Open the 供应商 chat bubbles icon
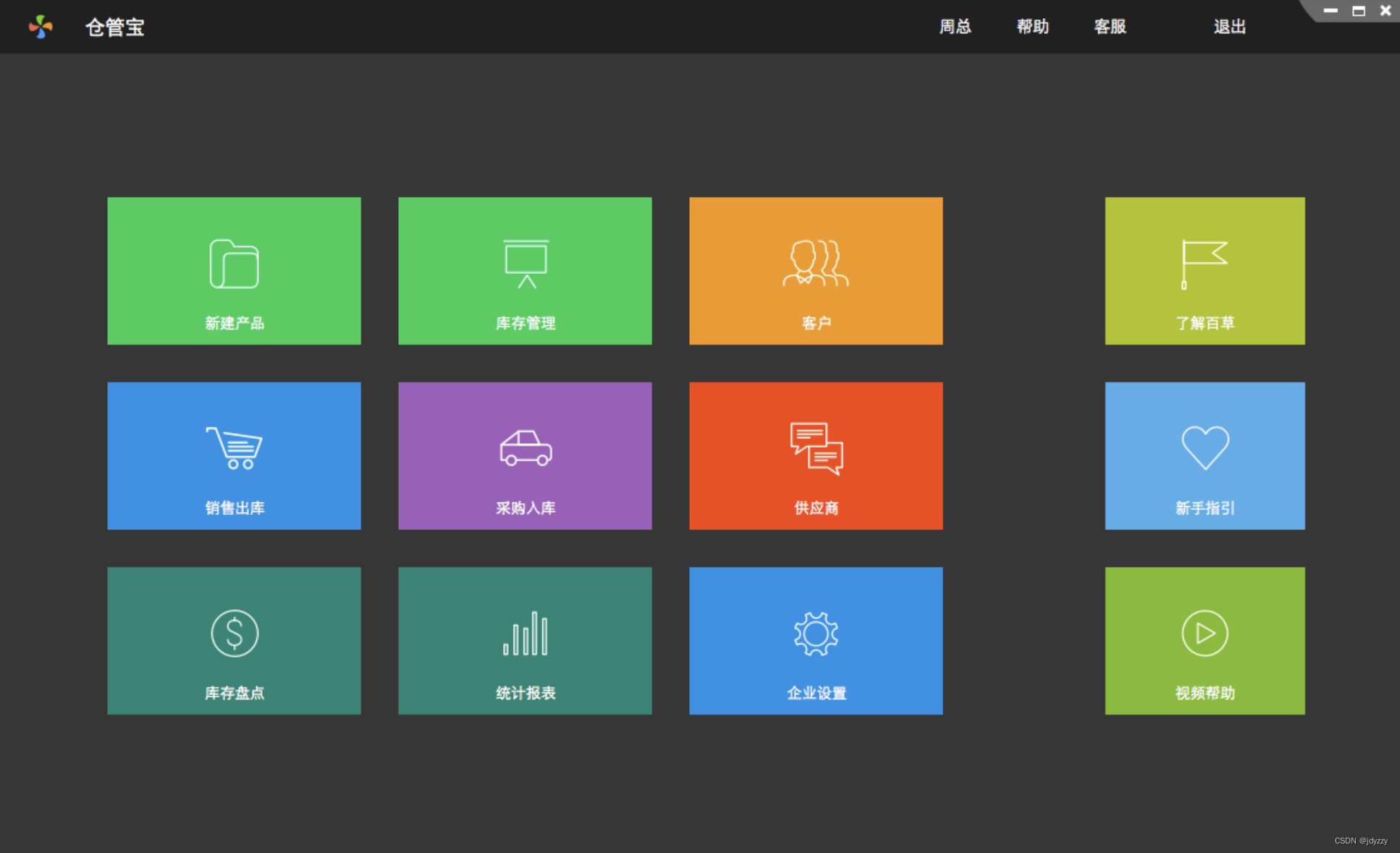 pos(816,449)
